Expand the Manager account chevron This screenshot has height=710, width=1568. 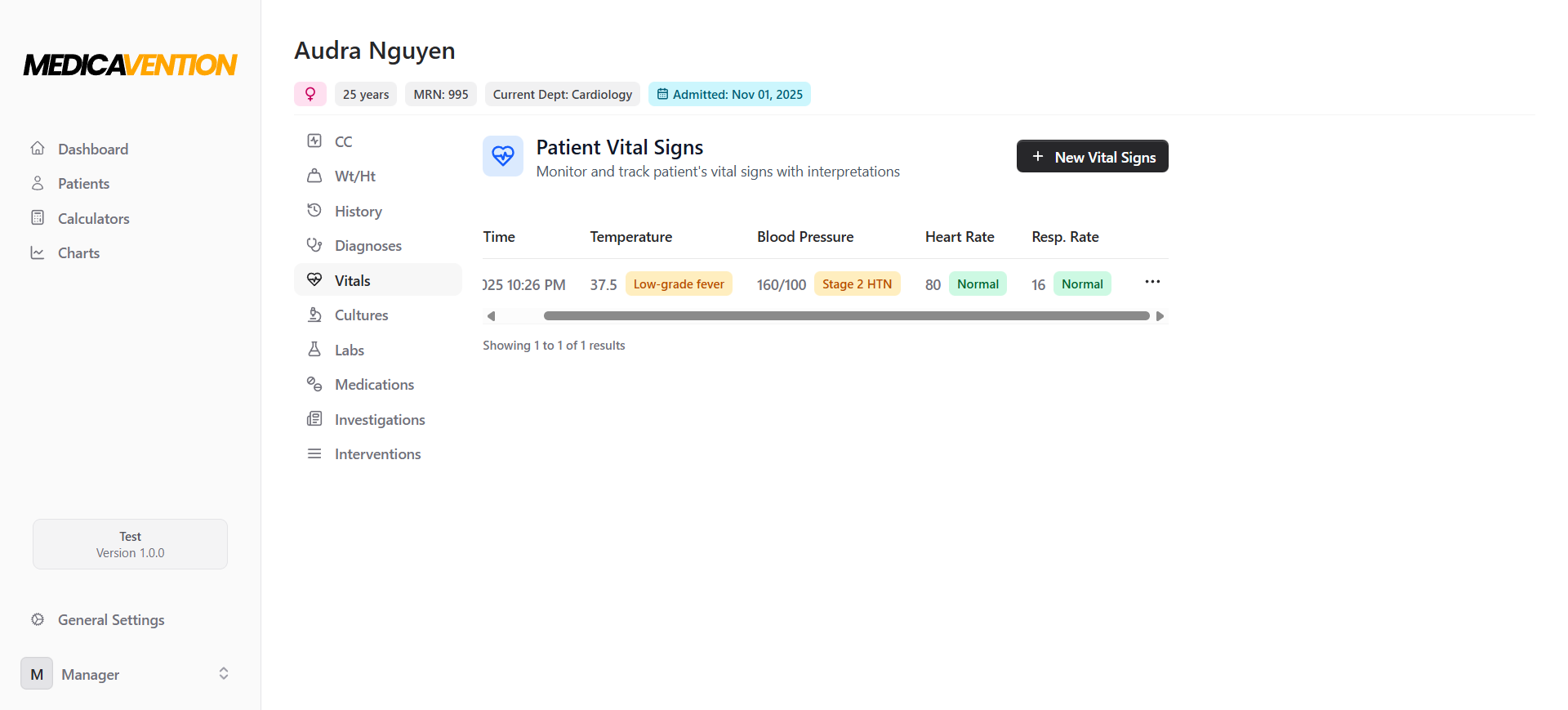pyautogui.click(x=223, y=673)
